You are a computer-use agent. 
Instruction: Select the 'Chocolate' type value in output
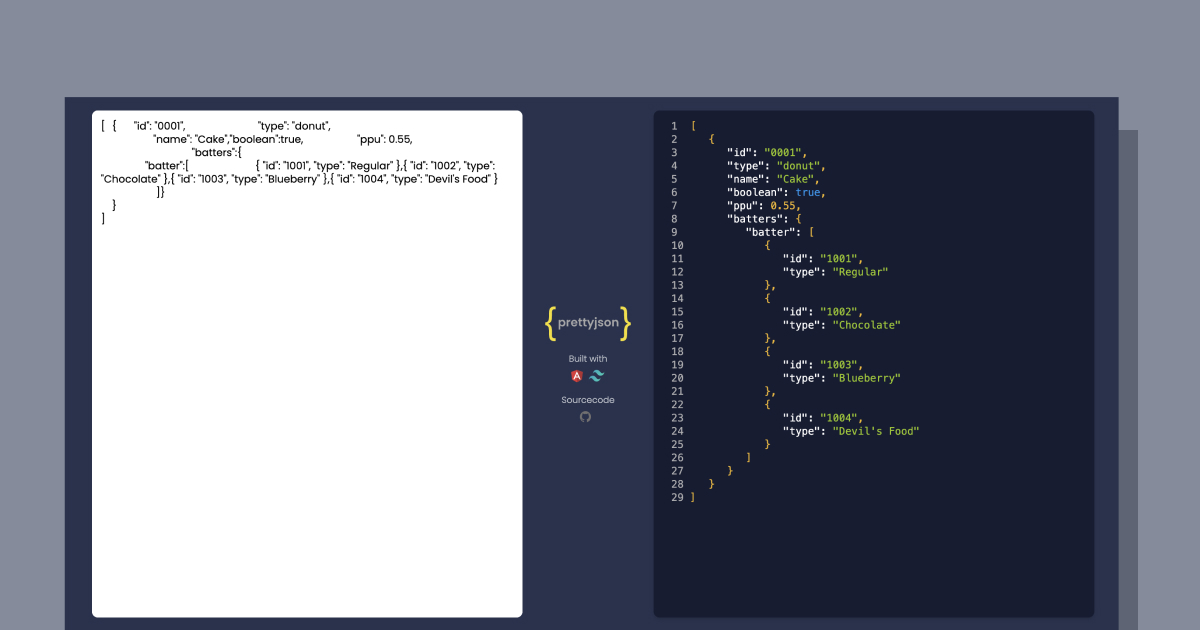pos(866,325)
